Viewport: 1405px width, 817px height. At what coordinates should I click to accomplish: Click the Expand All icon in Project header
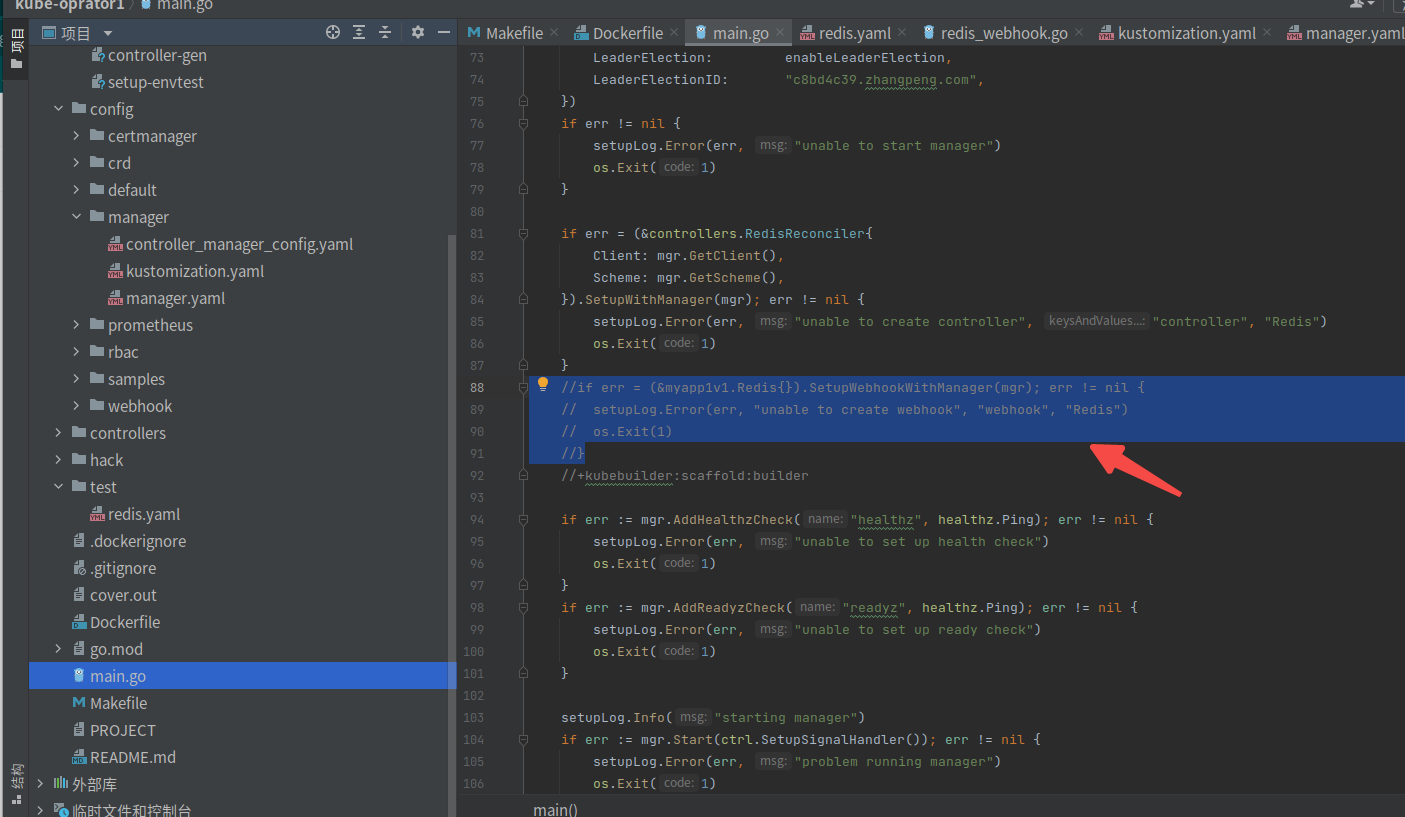359,33
